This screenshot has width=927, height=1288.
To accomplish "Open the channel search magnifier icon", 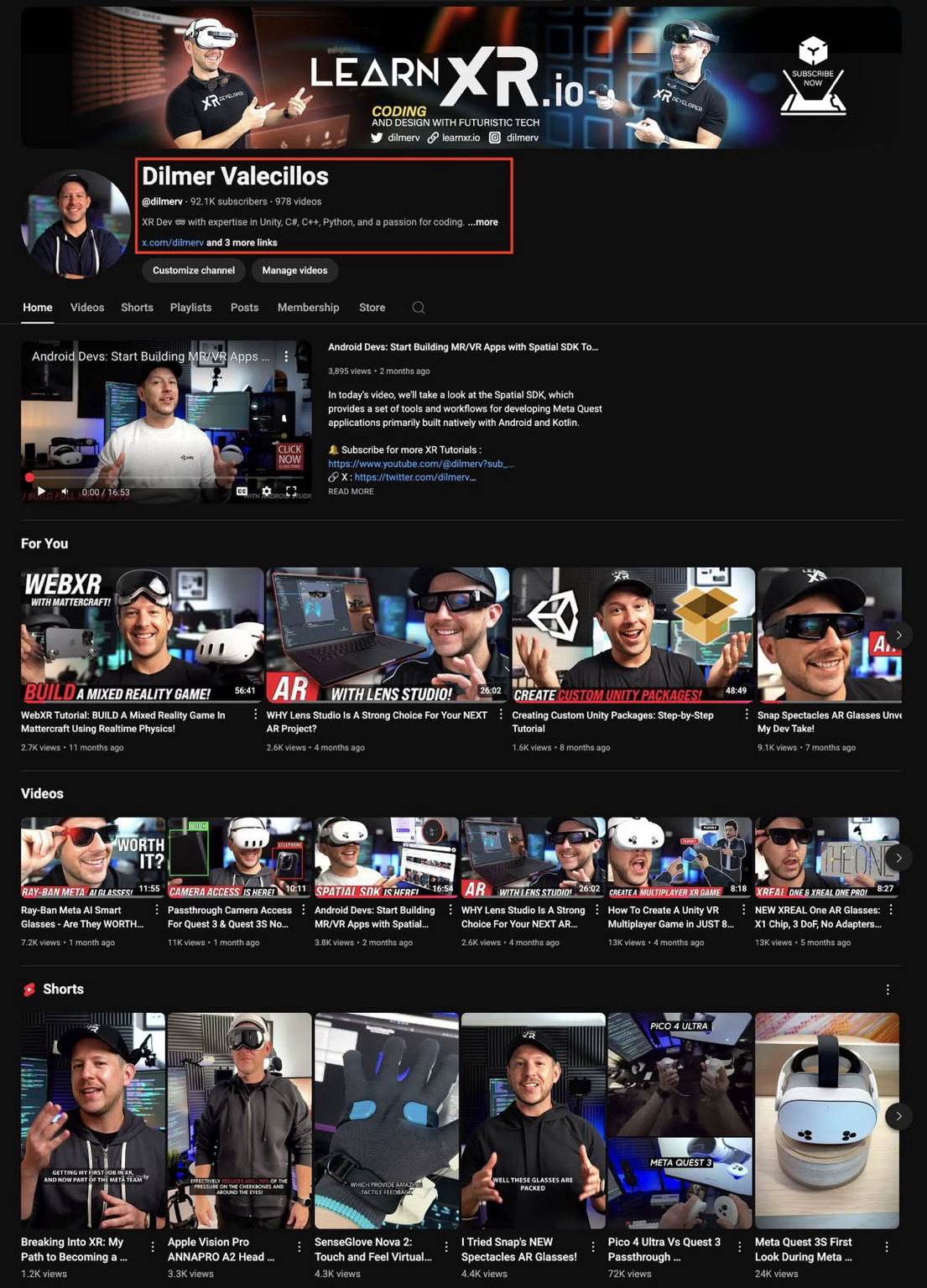I will pyautogui.click(x=419, y=308).
